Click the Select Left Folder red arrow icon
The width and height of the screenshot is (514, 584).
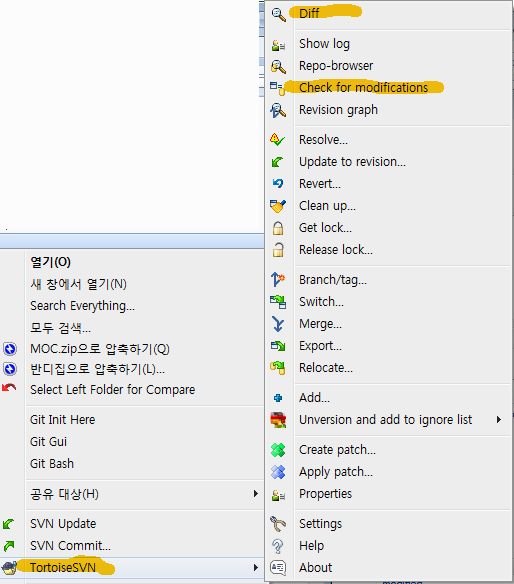[9, 388]
